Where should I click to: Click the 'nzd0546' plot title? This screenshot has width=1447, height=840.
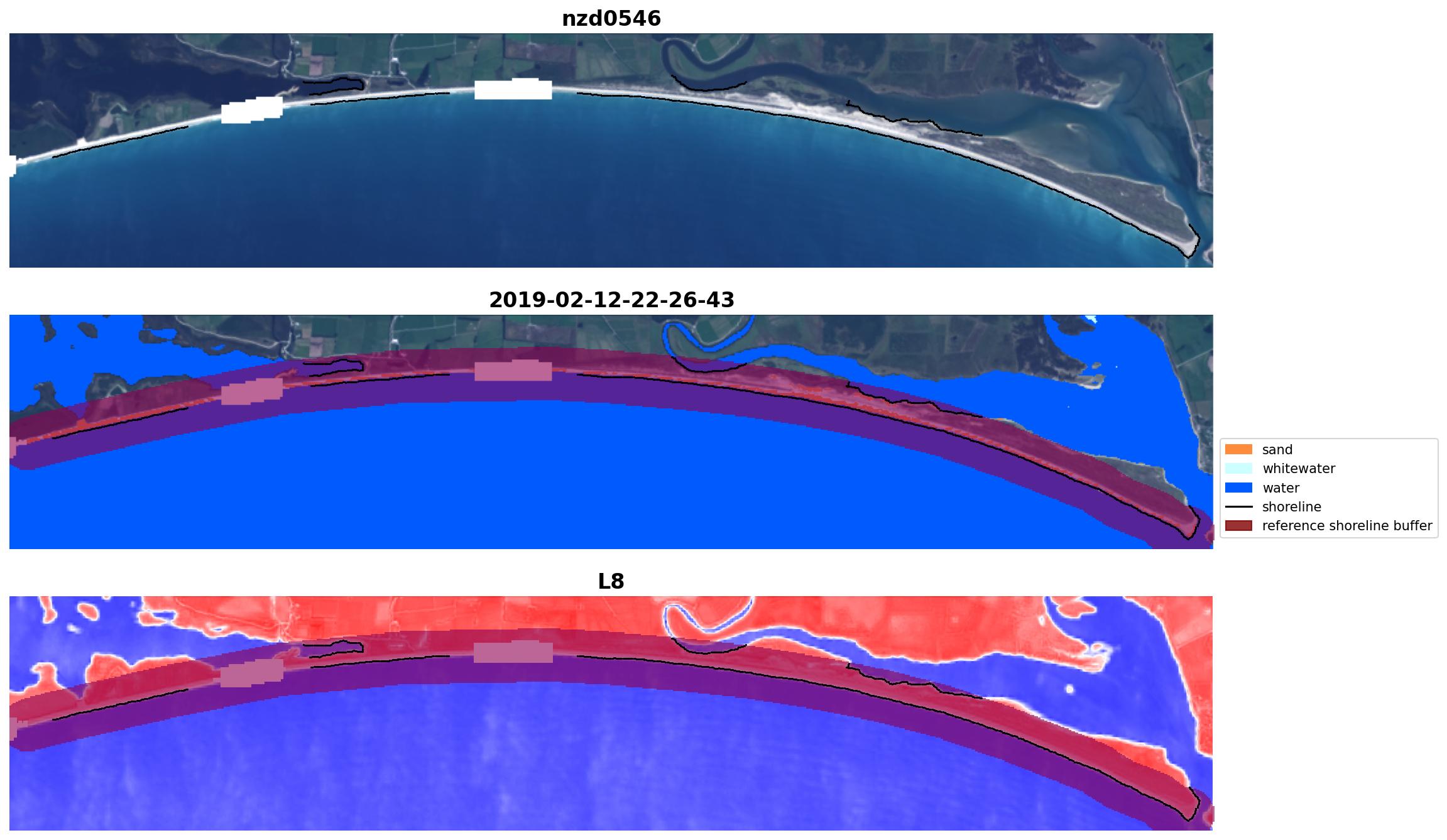[611, 19]
